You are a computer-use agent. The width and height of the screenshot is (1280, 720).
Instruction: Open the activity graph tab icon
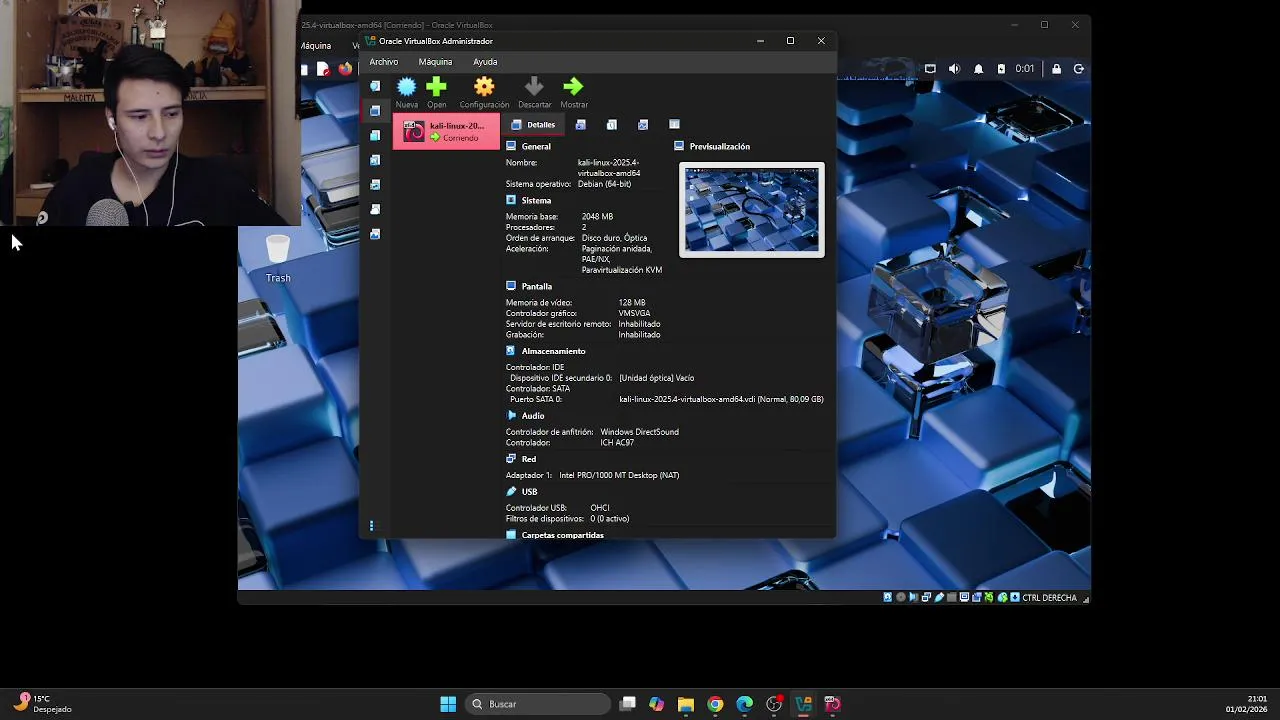[x=642, y=125]
